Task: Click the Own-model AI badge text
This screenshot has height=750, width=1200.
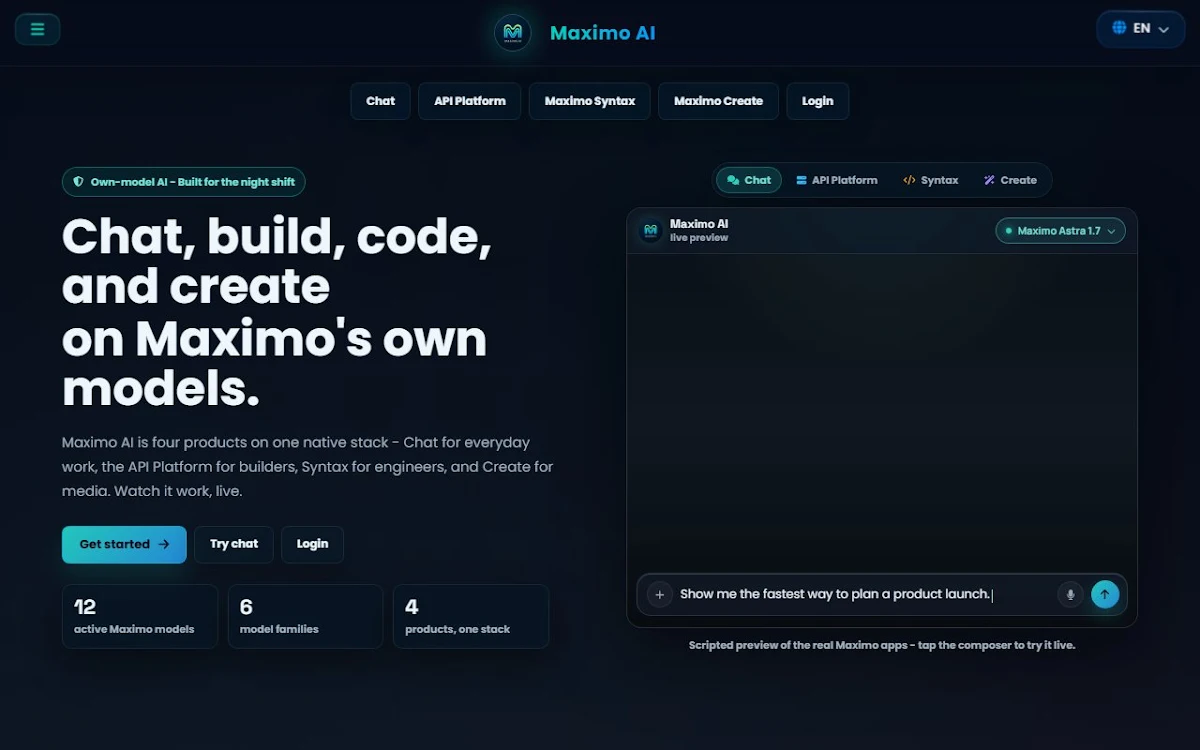Action: (193, 182)
